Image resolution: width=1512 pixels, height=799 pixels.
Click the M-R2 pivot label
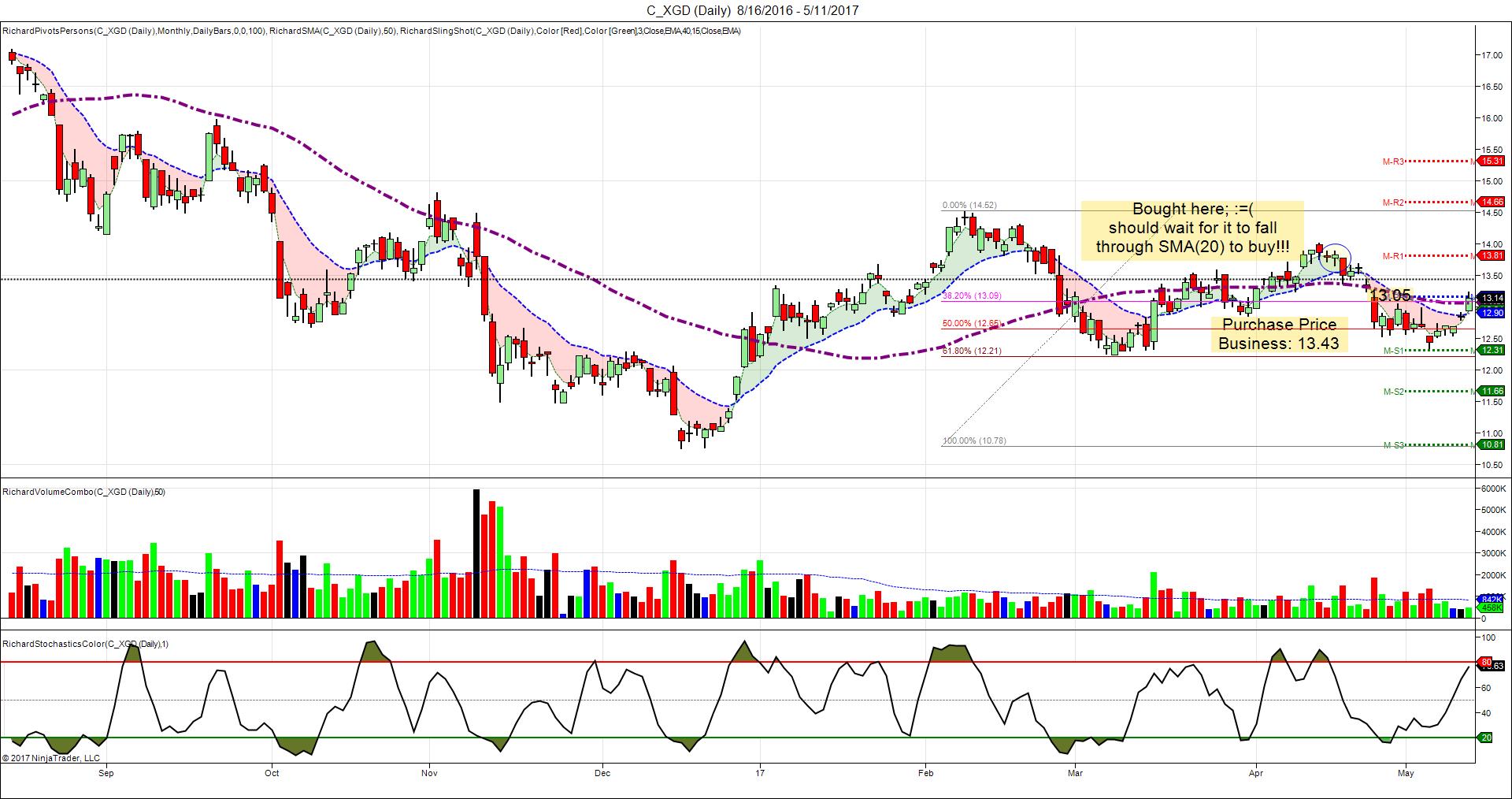pyautogui.click(x=1393, y=203)
